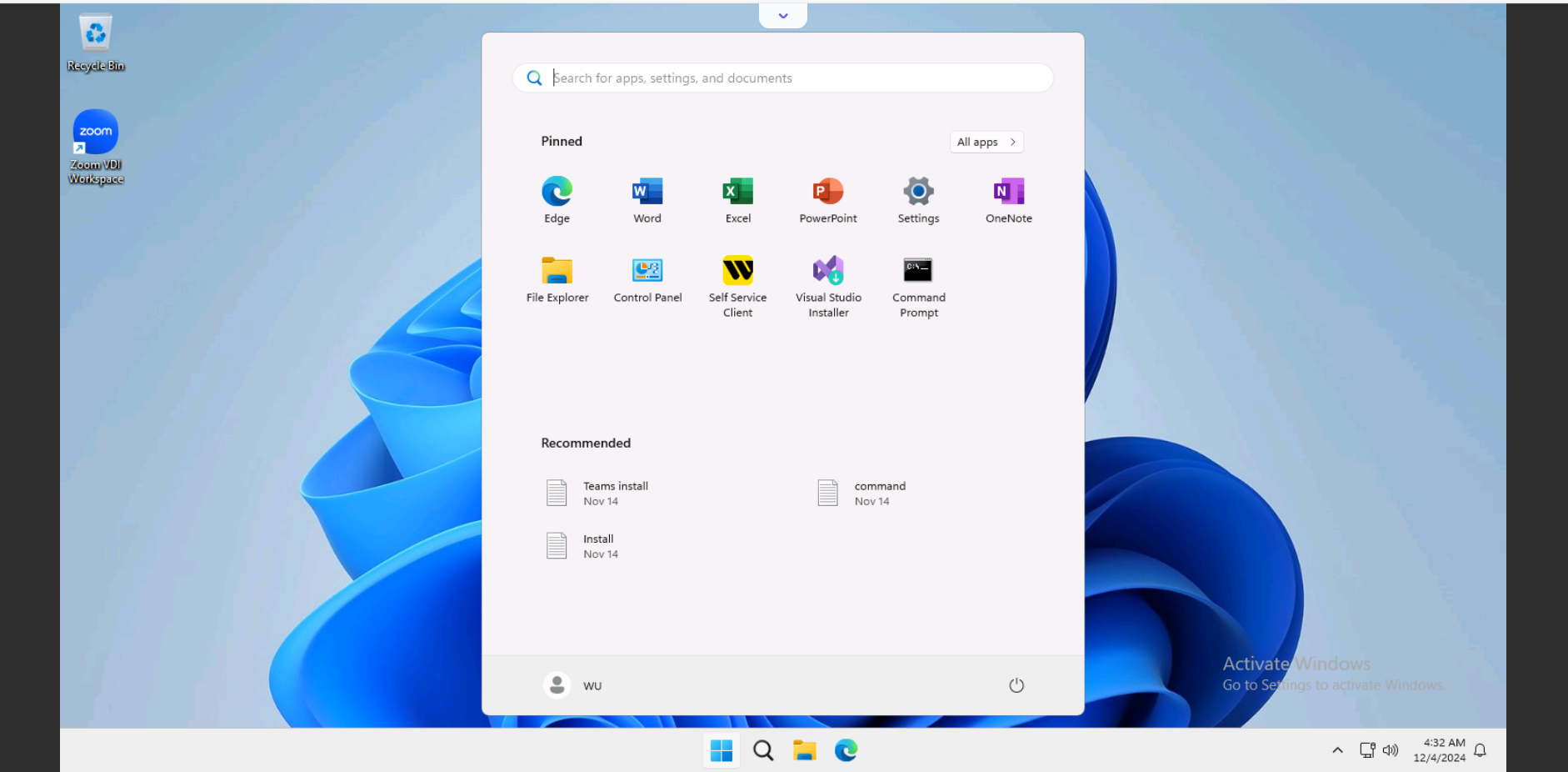This screenshot has width=1568, height=772.
Task: Open the command file under Recommended
Action: pyautogui.click(x=879, y=493)
